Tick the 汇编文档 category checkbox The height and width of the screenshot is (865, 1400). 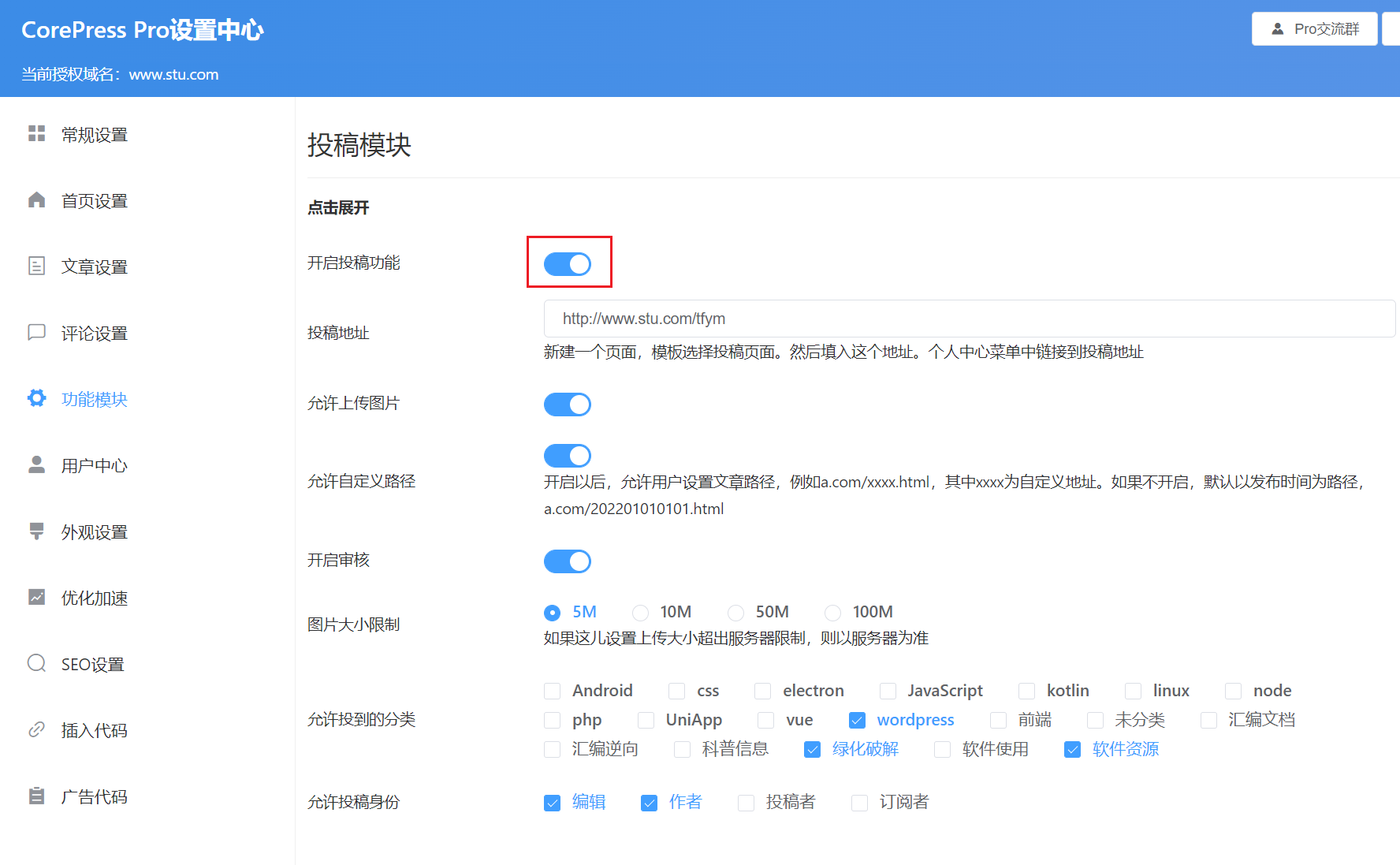1208,721
